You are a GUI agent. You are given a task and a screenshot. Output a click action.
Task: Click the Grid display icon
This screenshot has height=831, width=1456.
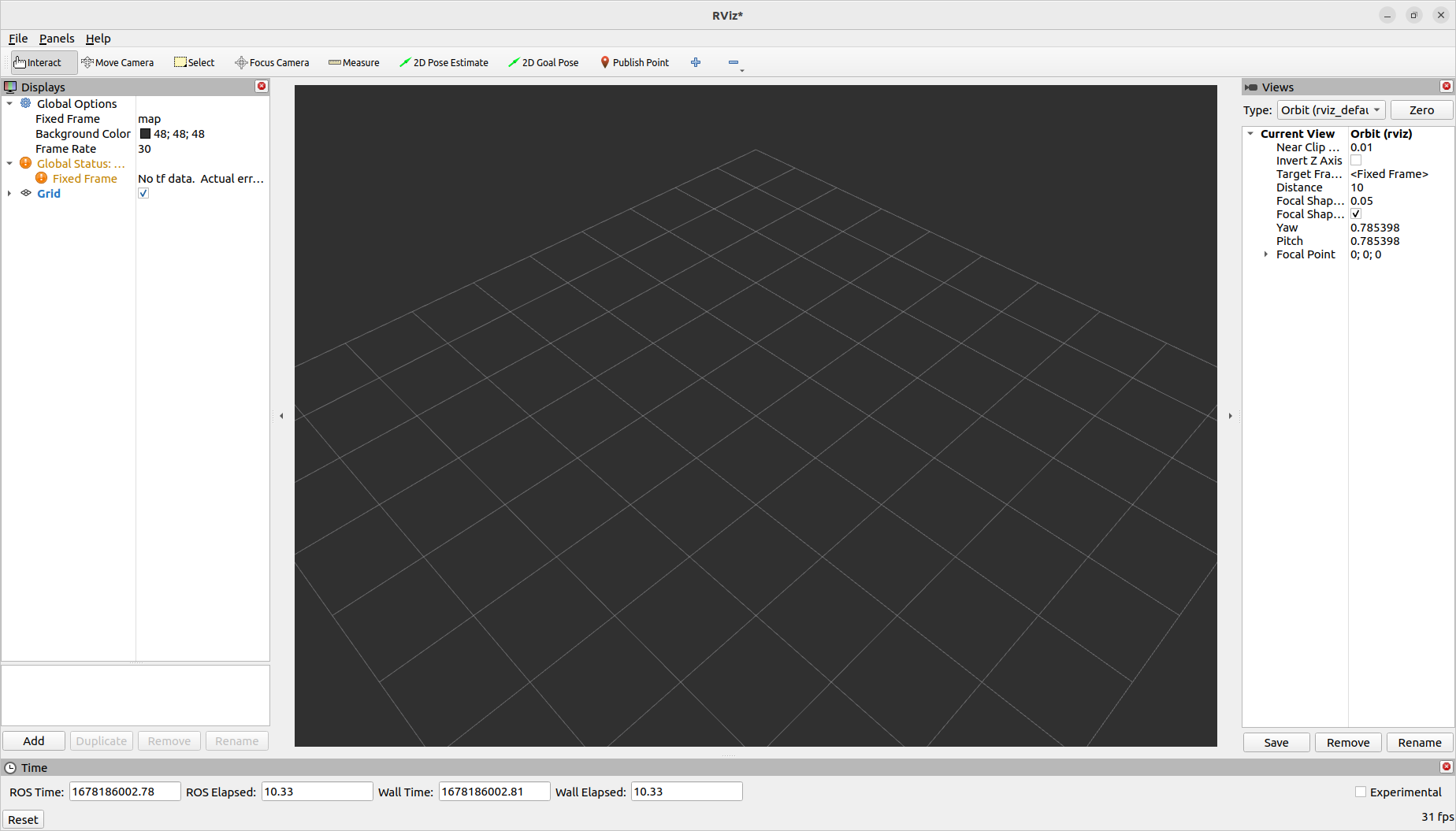click(26, 193)
